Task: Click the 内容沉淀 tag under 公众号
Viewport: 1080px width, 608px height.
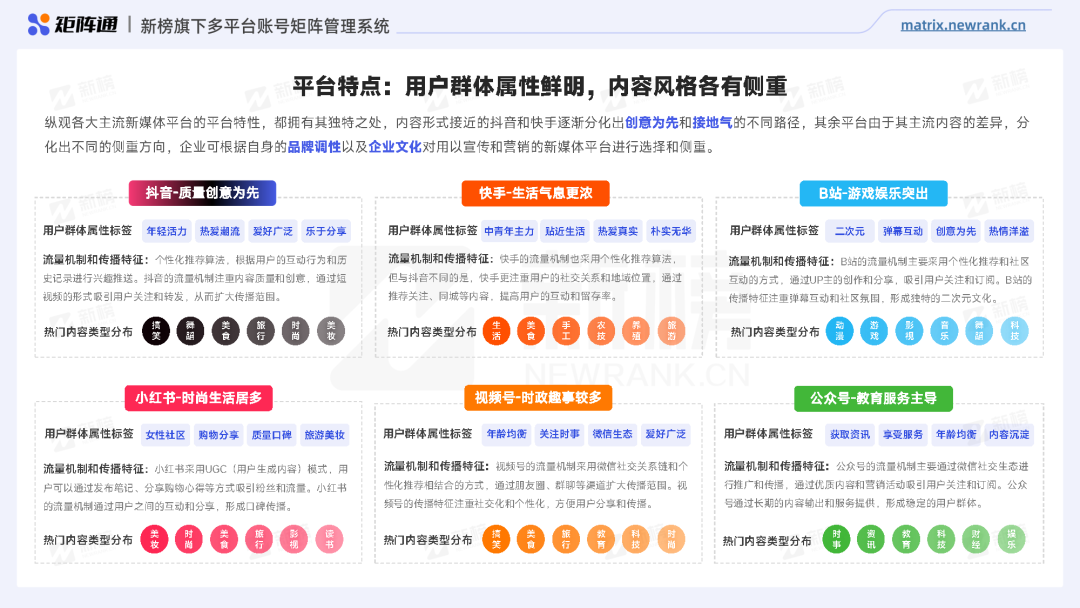Action: pyautogui.click(x=1009, y=434)
